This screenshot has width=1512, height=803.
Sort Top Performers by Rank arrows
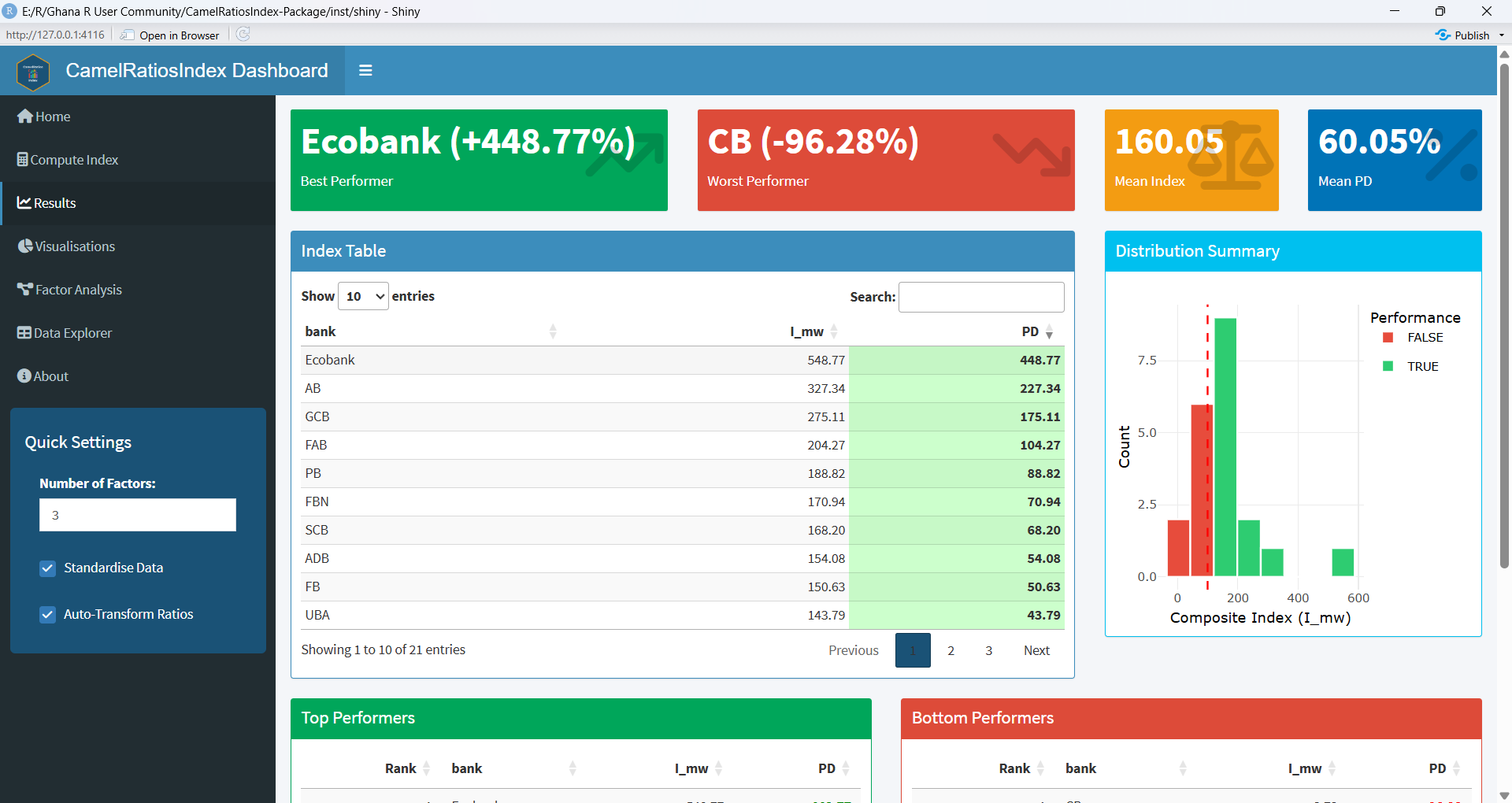427,768
